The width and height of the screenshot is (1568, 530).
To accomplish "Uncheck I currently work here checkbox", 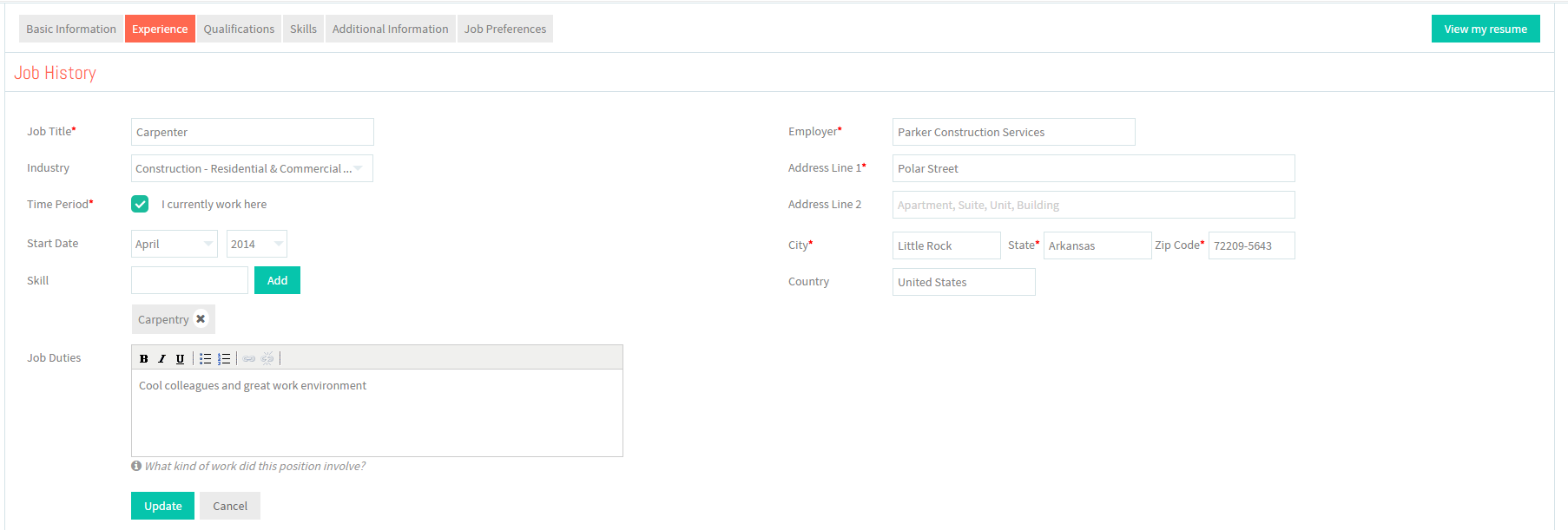I will (140, 204).
